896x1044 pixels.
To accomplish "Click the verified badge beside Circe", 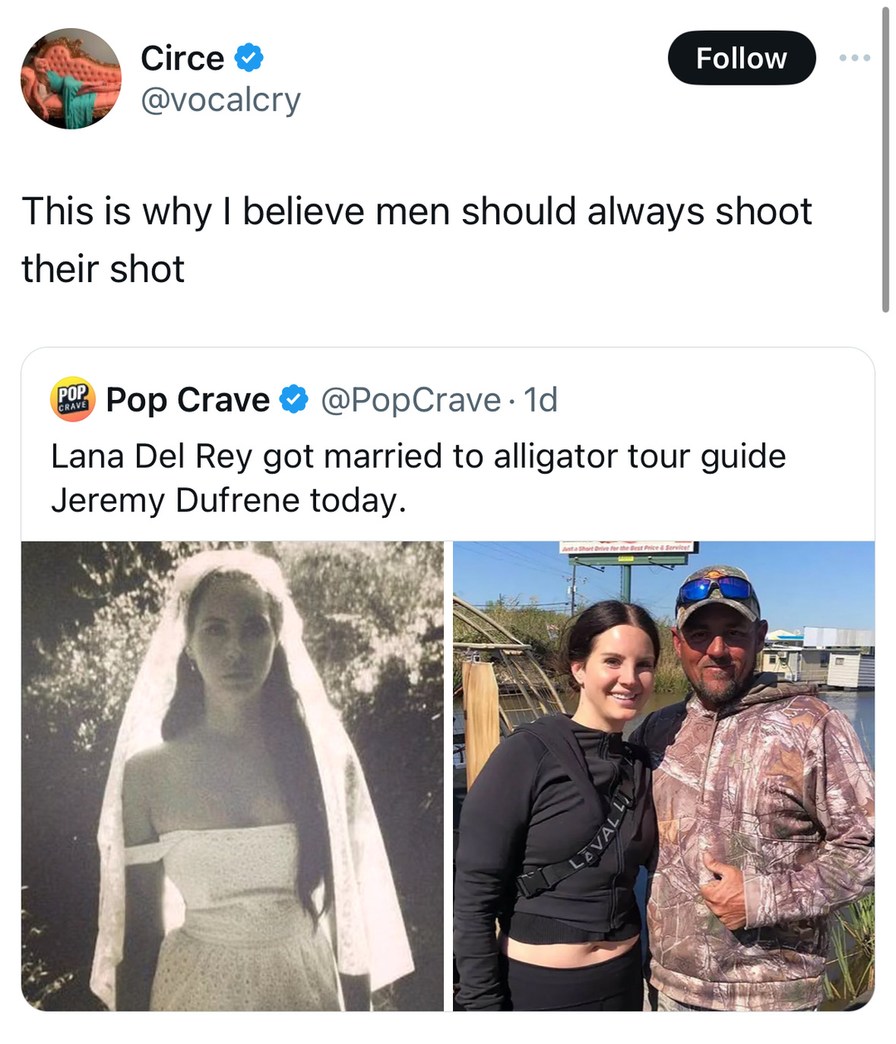I will tap(249, 59).
